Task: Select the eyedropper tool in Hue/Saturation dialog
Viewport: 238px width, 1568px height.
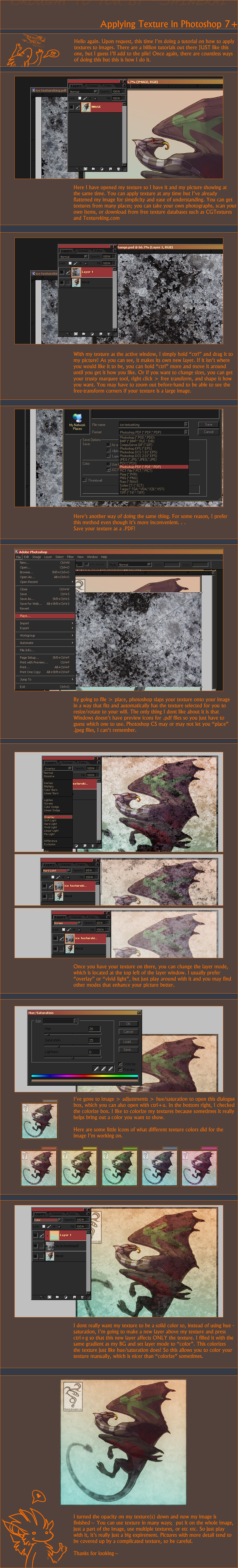Action: tap(97, 1069)
